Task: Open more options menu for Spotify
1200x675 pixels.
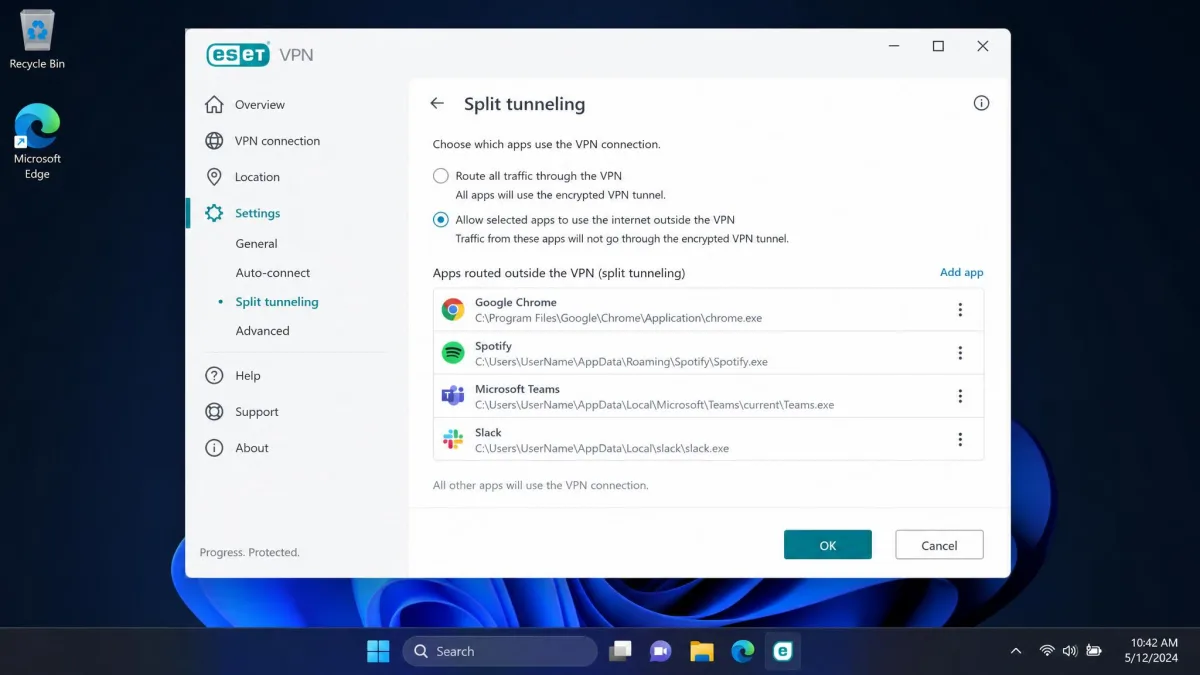Action: pyautogui.click(x=960, y=353)
